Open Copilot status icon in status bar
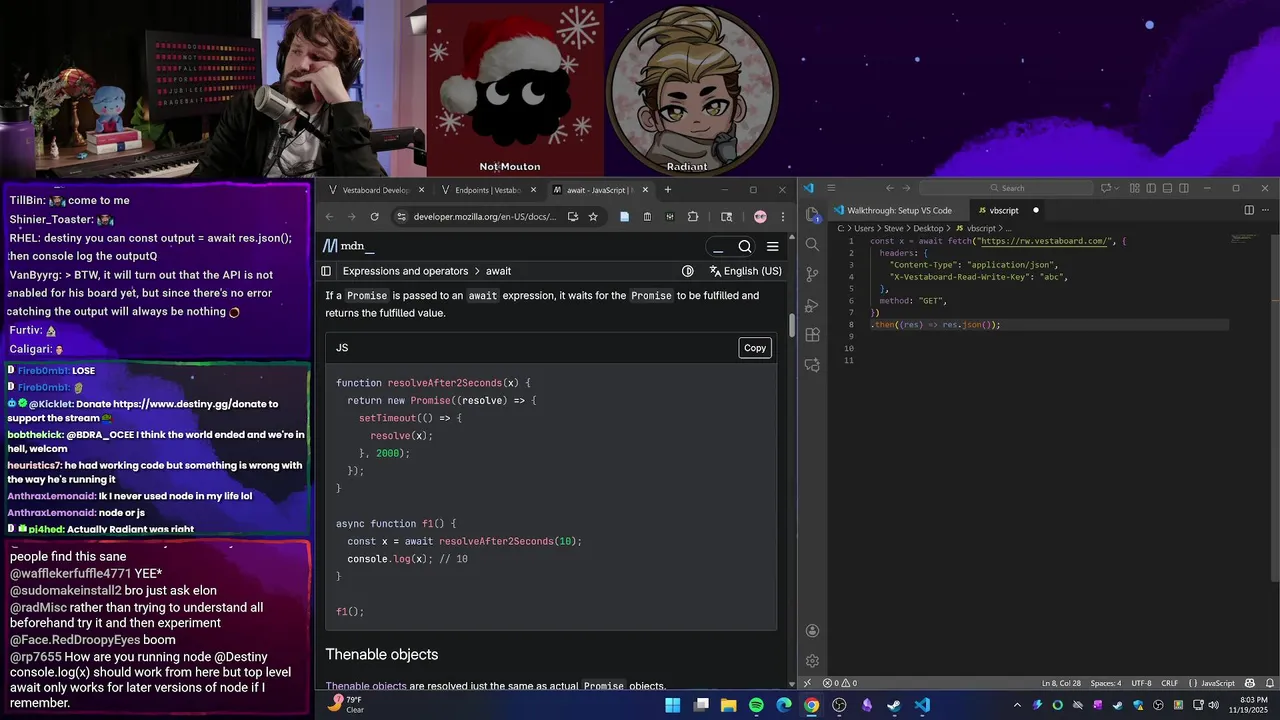1280x720 pixels. point(1248,683)
